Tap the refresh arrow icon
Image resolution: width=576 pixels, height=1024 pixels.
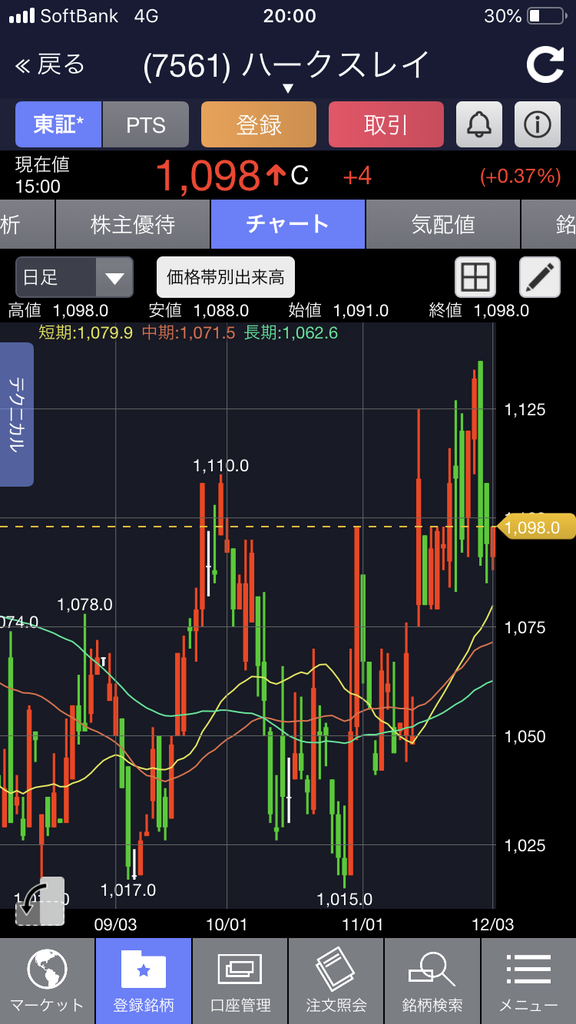[x=545, y=65]
